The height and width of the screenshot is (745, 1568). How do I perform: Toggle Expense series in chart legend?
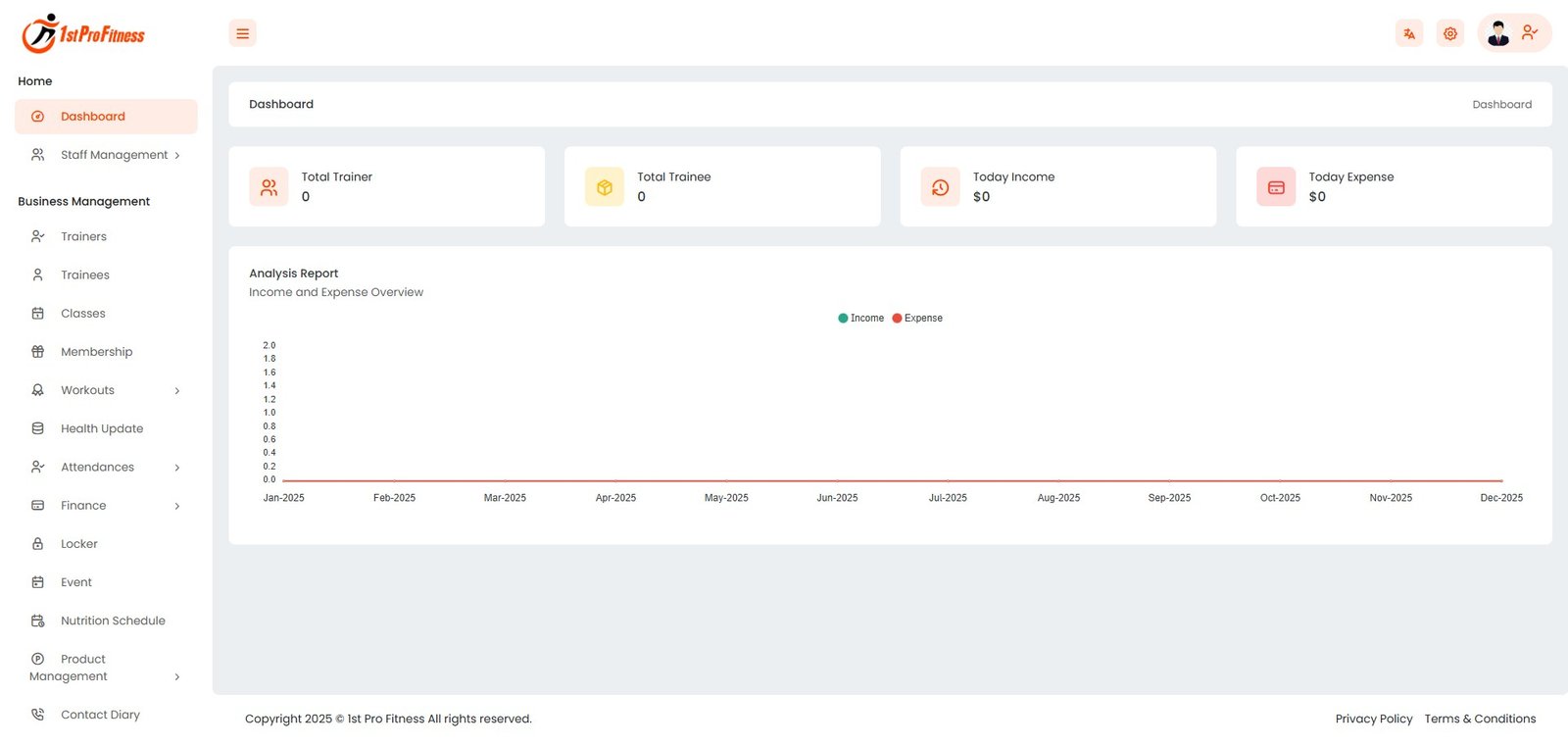tap(918, 319)
